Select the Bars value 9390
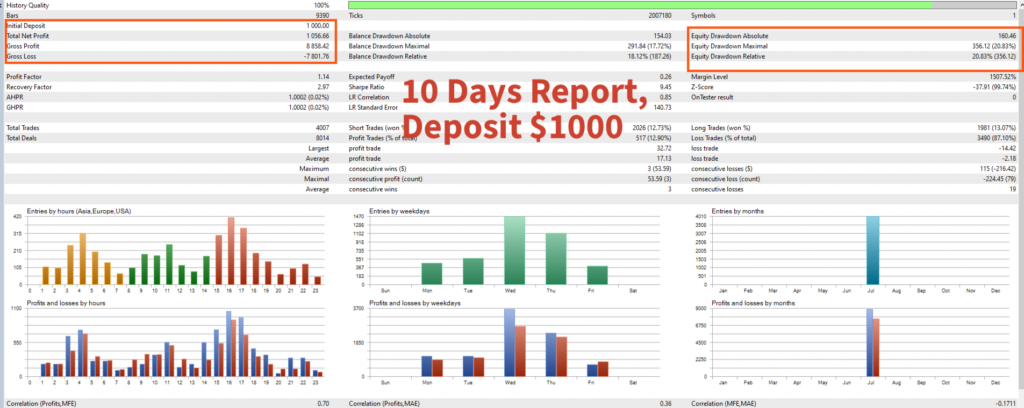 (x=322, y=15)
